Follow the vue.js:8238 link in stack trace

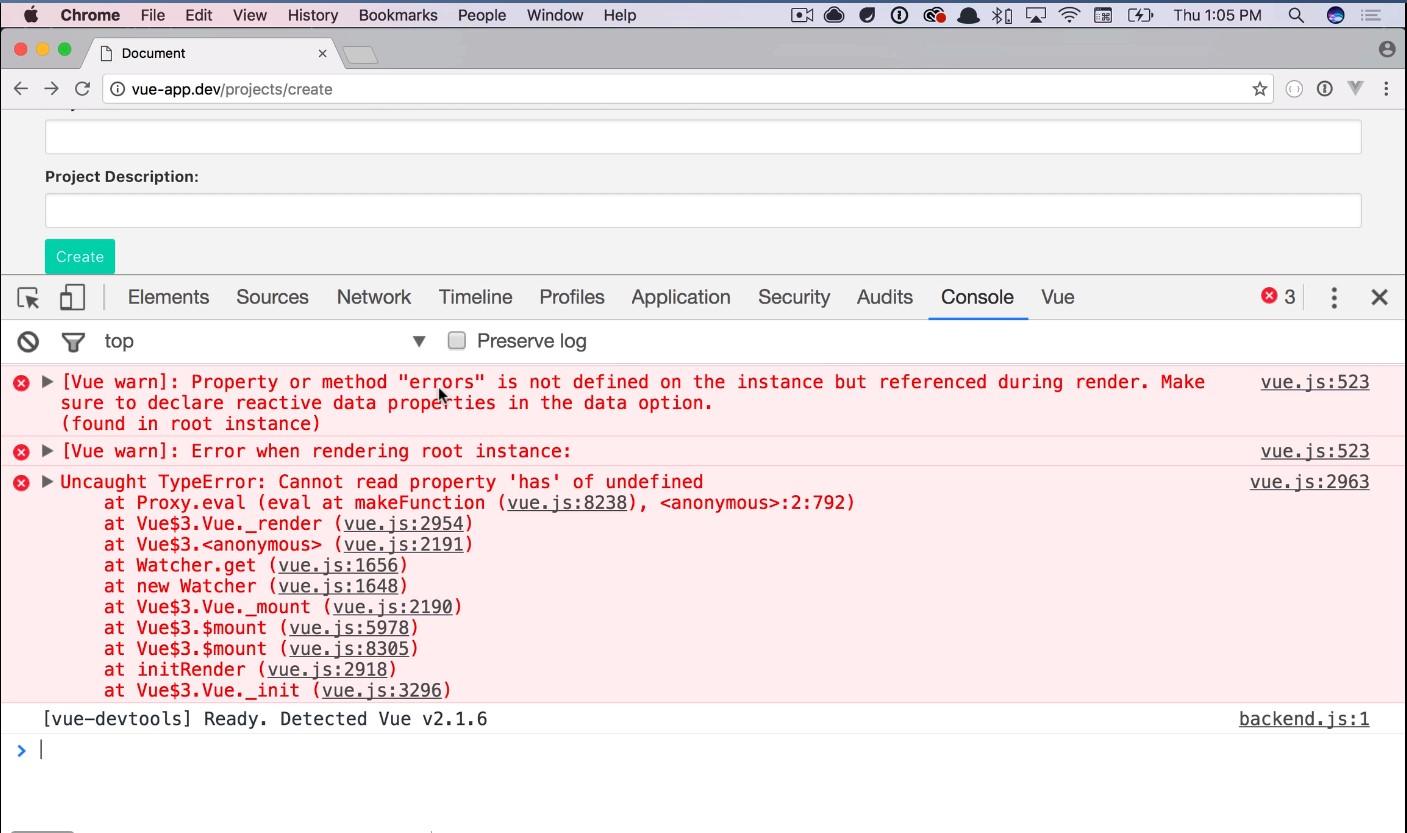click(567, 503)
